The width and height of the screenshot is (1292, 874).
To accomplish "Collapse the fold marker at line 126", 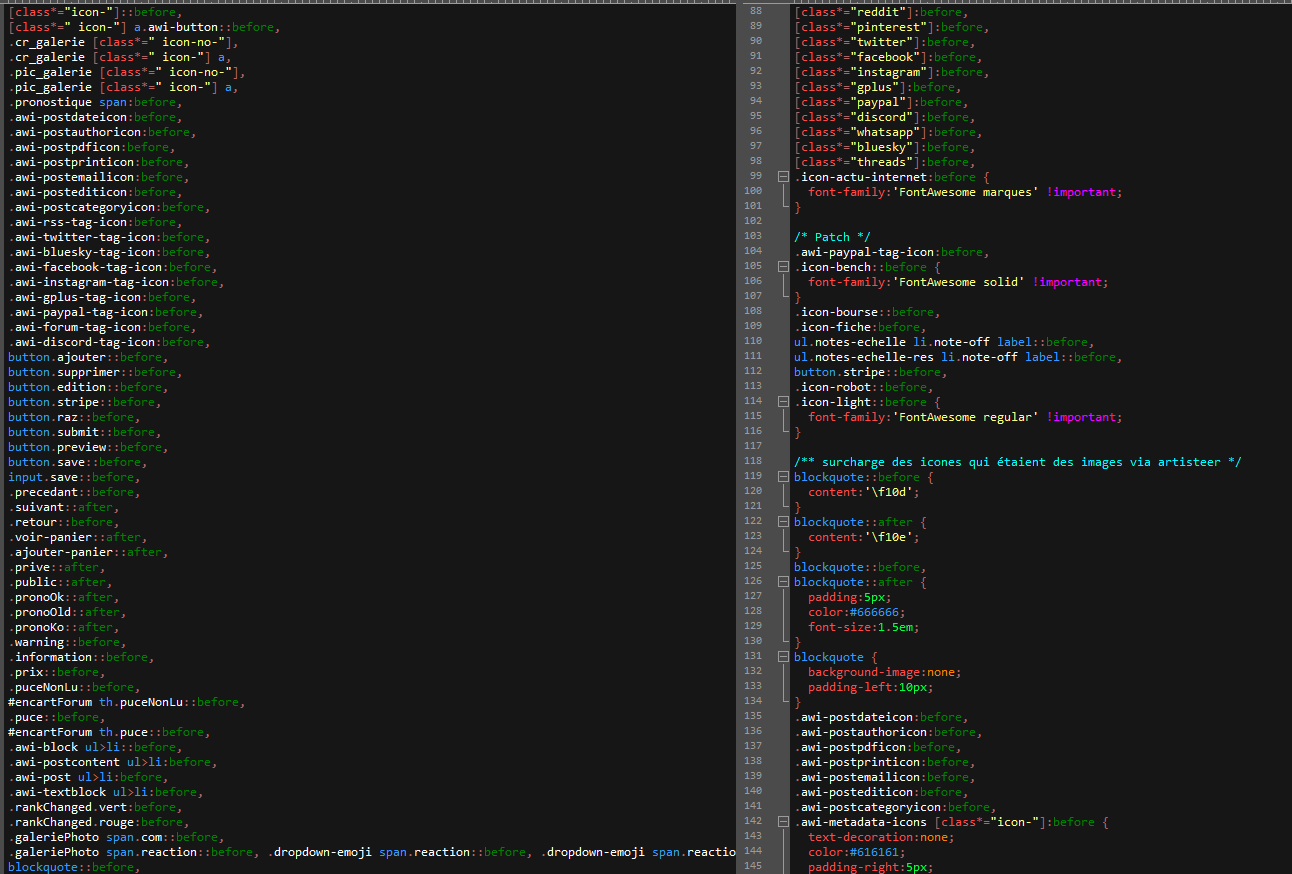I will (x=782, y=582).
